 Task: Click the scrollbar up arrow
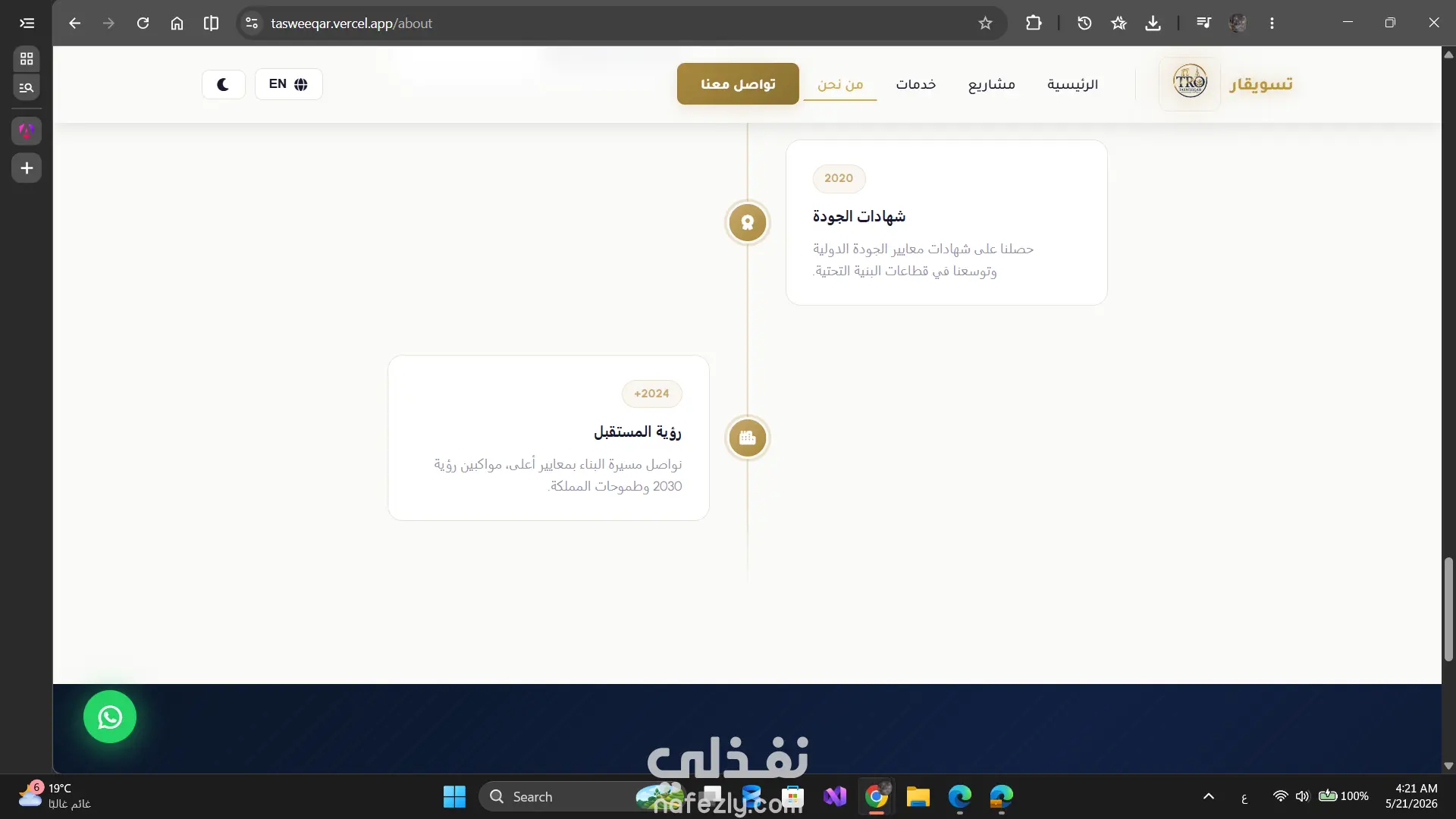pos(1448,54)
